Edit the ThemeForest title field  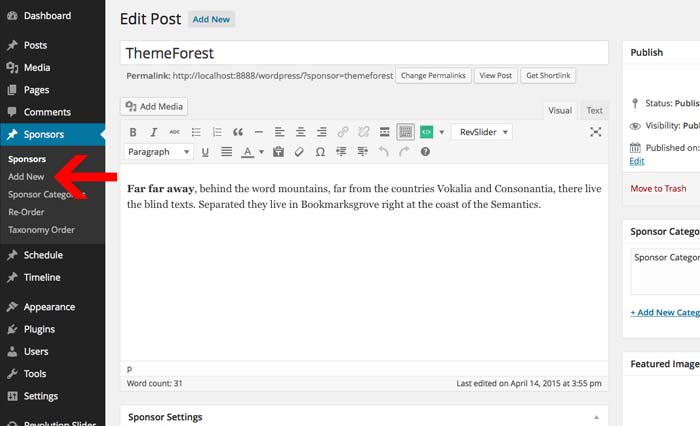click(x=364, y=53)
